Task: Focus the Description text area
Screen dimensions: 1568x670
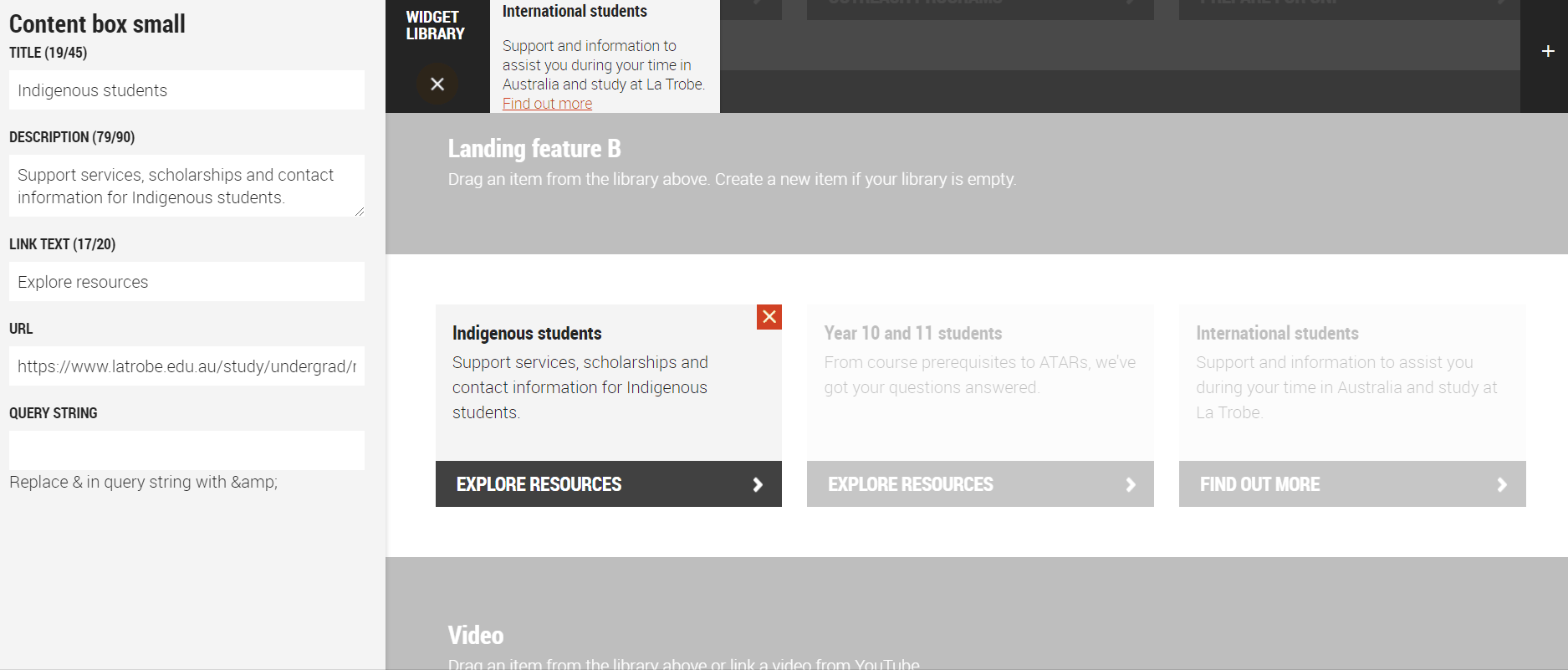Action: pyautogui.click(x=186, y=186)
